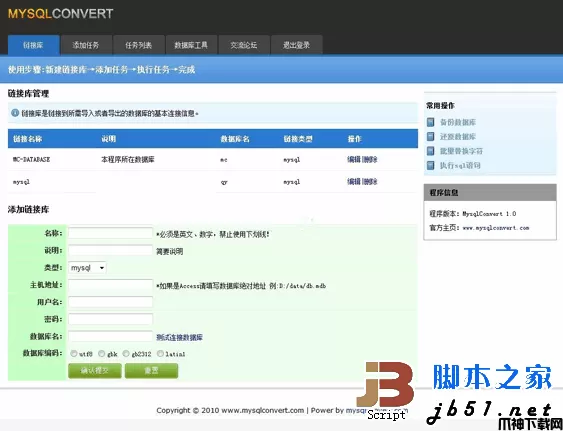The width and height of the screenshot is (563, 431).
Task: Open the 备份数据库 link
Action: (x=458, y=122)
